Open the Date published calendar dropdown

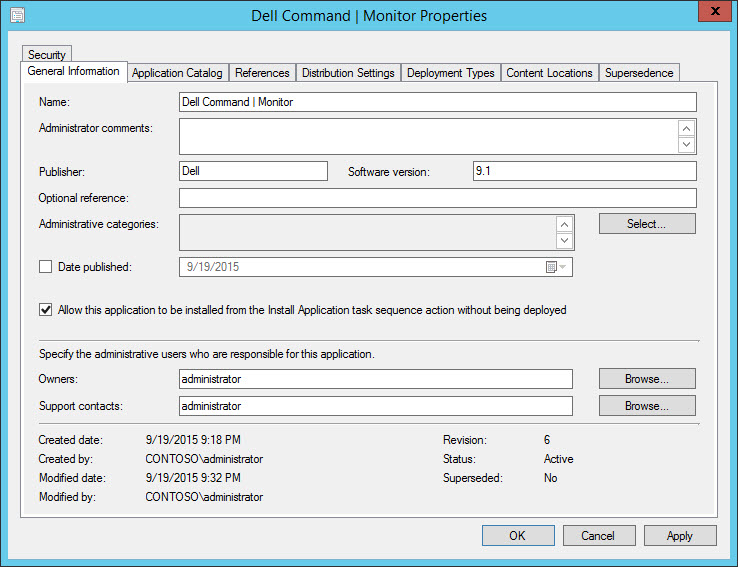[555, 267]
